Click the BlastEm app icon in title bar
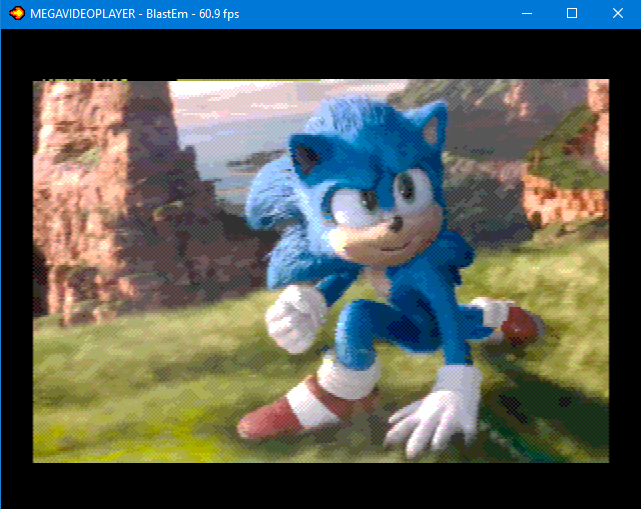Screen dimensions: 641x509 pos(17,13)
